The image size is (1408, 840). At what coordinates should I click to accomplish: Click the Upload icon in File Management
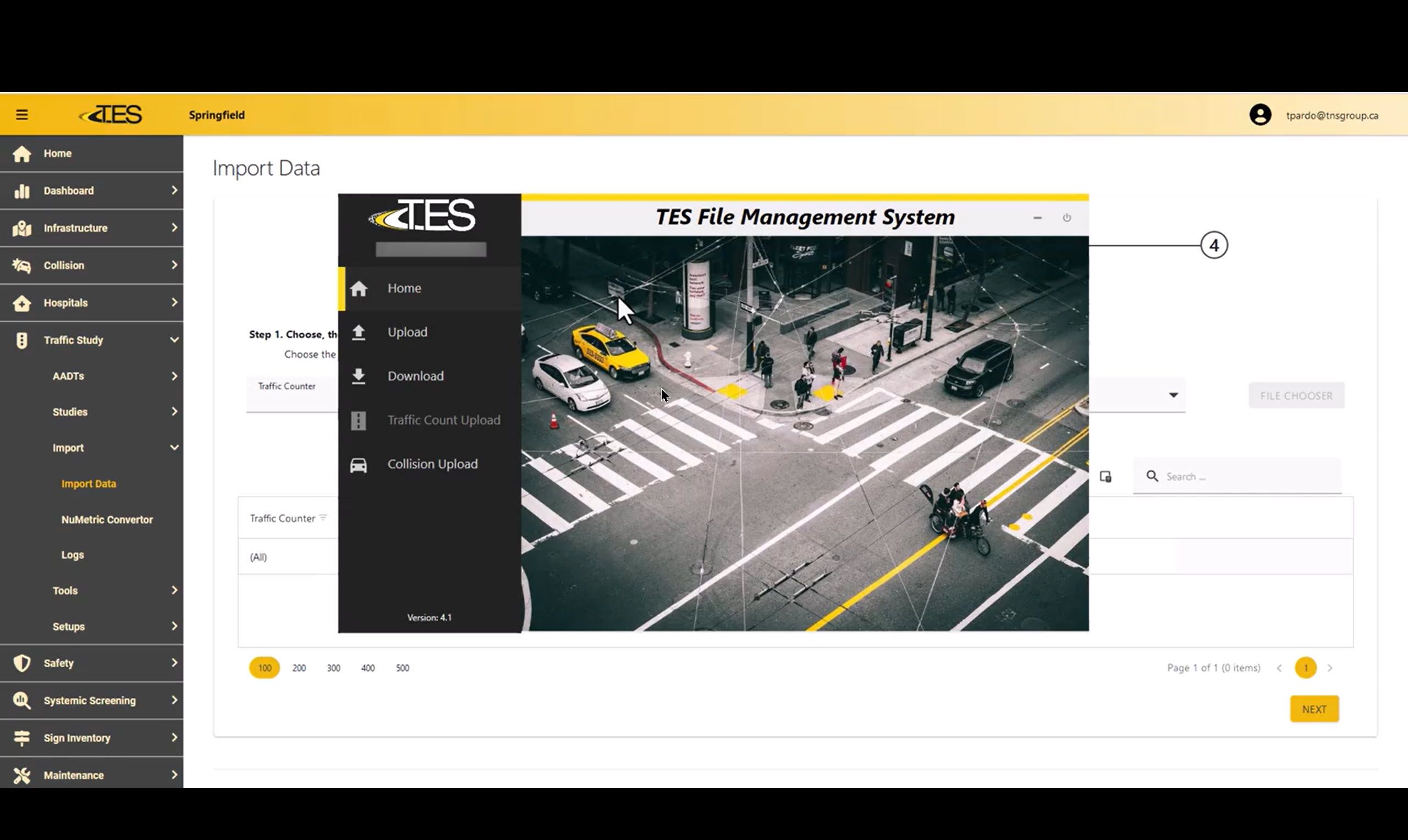point(359,332)
